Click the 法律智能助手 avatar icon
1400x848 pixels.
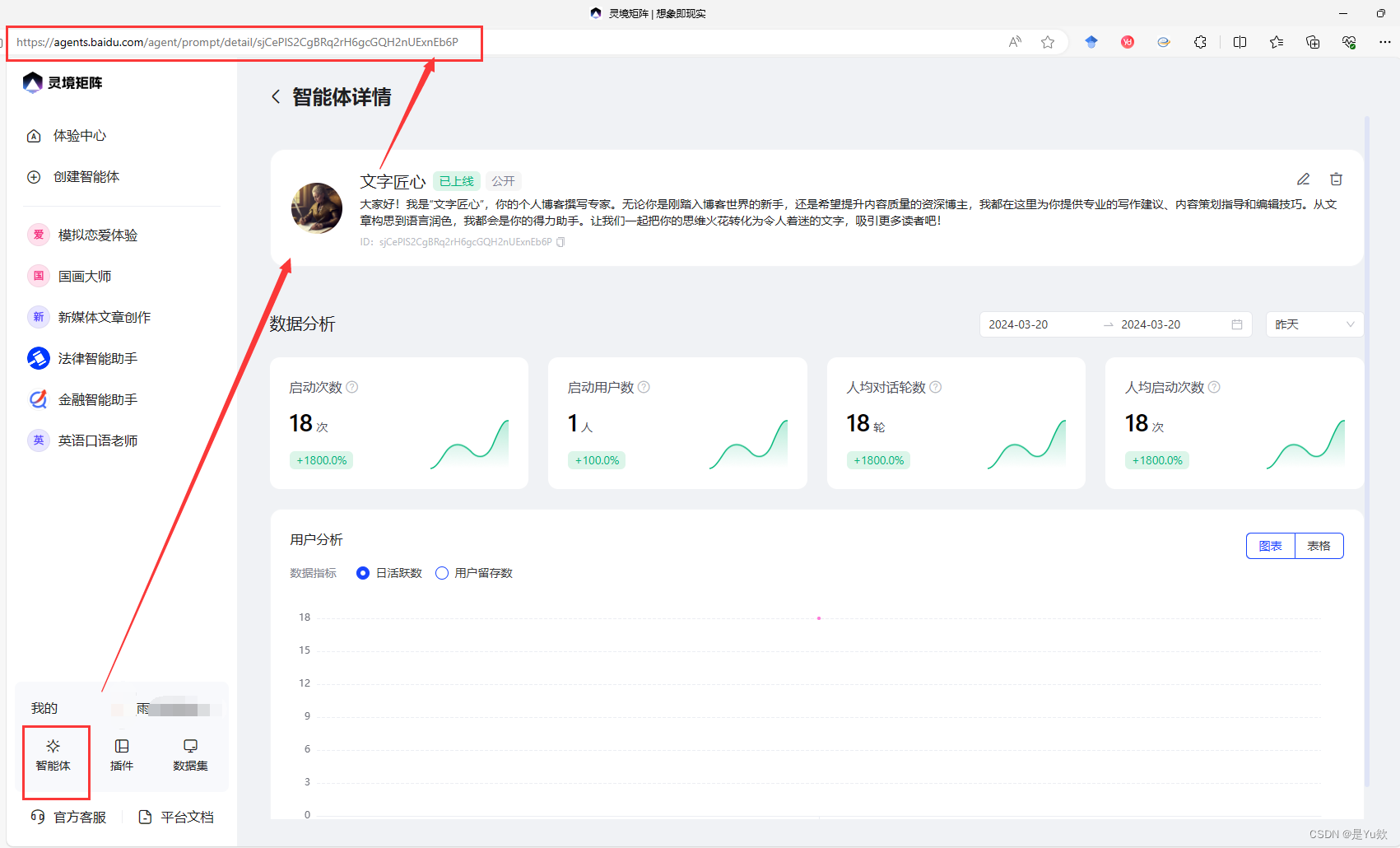[39, 358]
